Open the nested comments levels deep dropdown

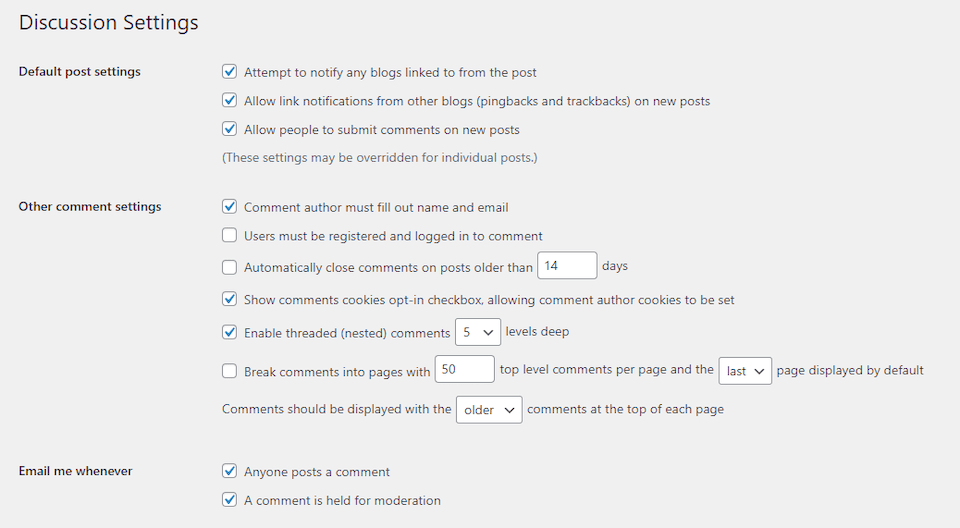pyautogui.click(x=477, y=332)
